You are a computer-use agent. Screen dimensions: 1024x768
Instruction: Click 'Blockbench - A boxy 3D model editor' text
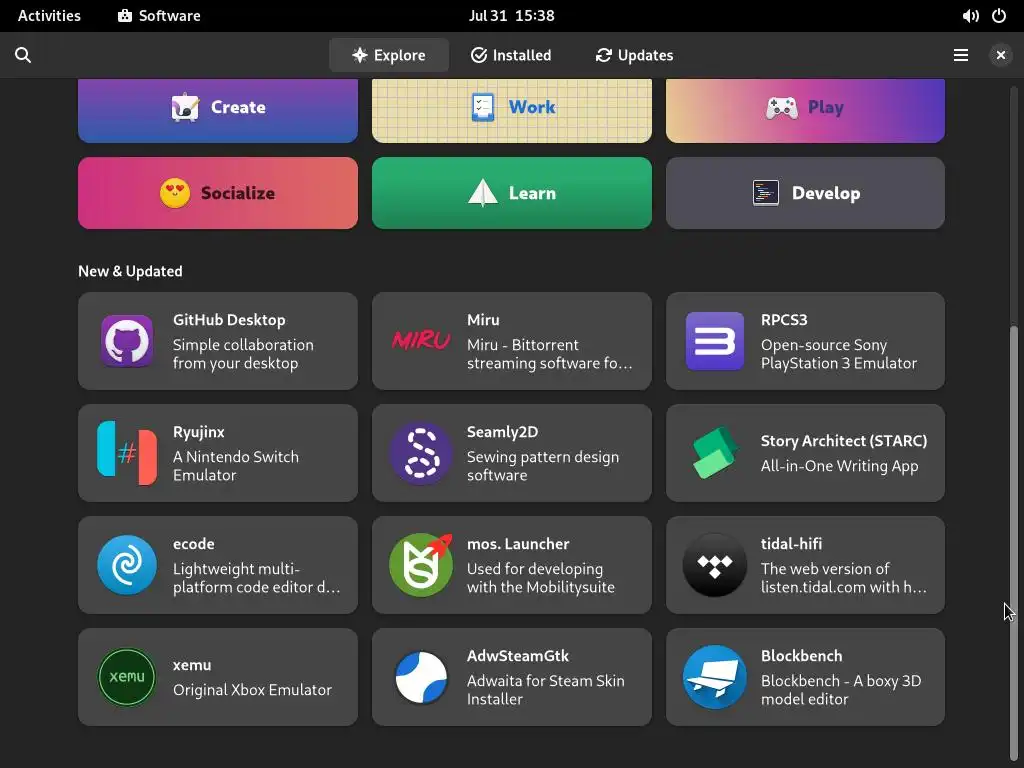pos(840,690)
